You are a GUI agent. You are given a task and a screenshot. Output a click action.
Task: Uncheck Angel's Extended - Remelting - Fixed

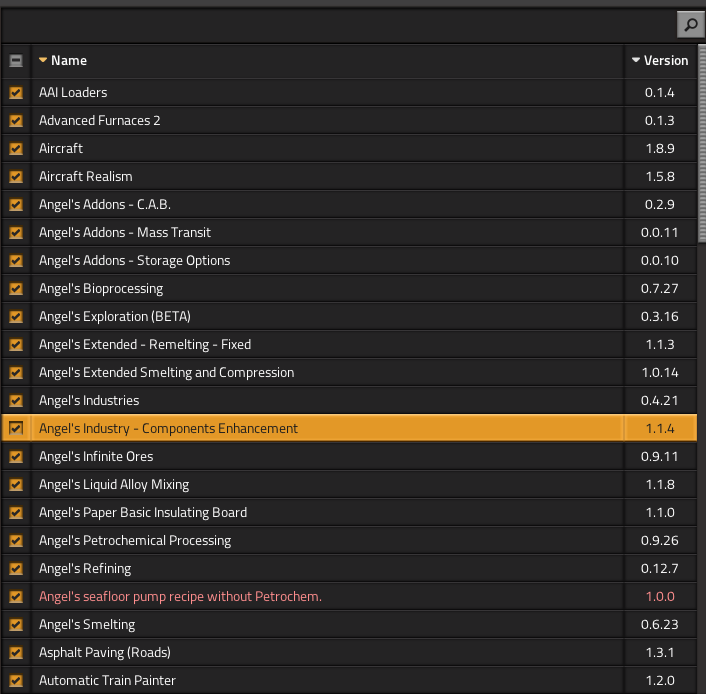pyautogui.click(x=16, y=344)
